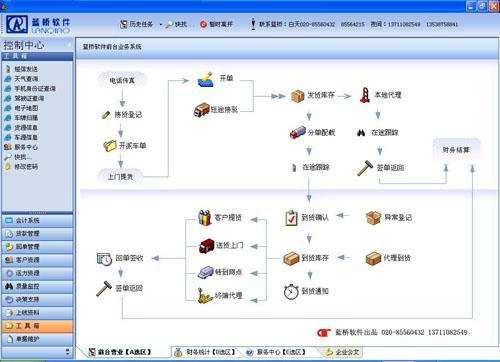The width and height of the screenshot is (500, 362).
Task: Click the 财务结算 rounded button
Action: click(x=456, y=150)
